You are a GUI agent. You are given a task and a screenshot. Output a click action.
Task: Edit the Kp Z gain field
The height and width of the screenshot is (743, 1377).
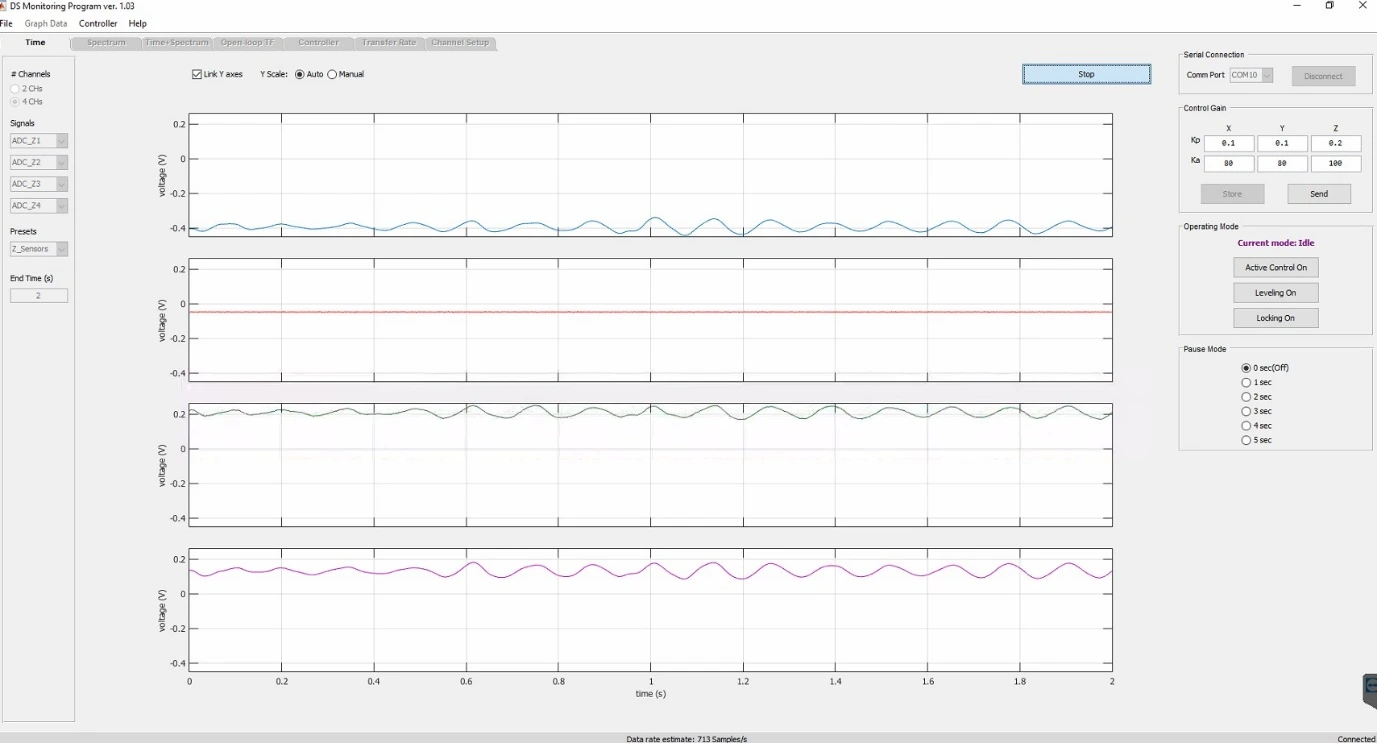coord(1336,143)
